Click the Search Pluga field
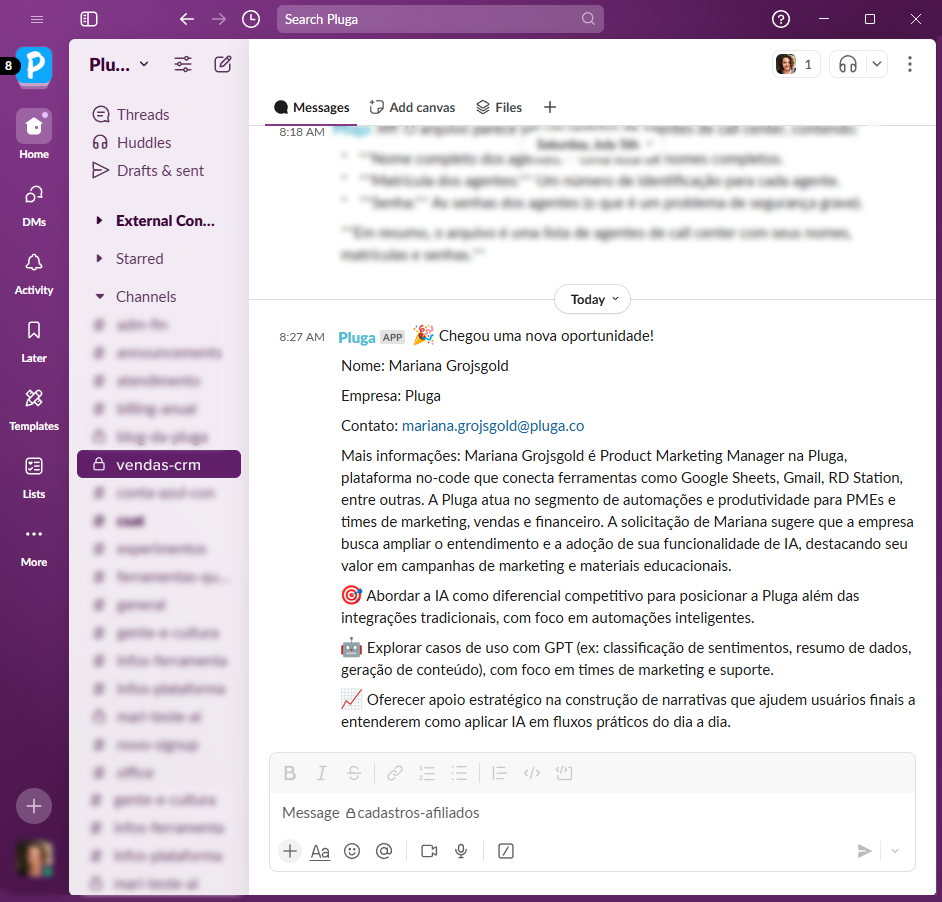The height and width of the screenshot is (902, 942). (x=440, y=19)
